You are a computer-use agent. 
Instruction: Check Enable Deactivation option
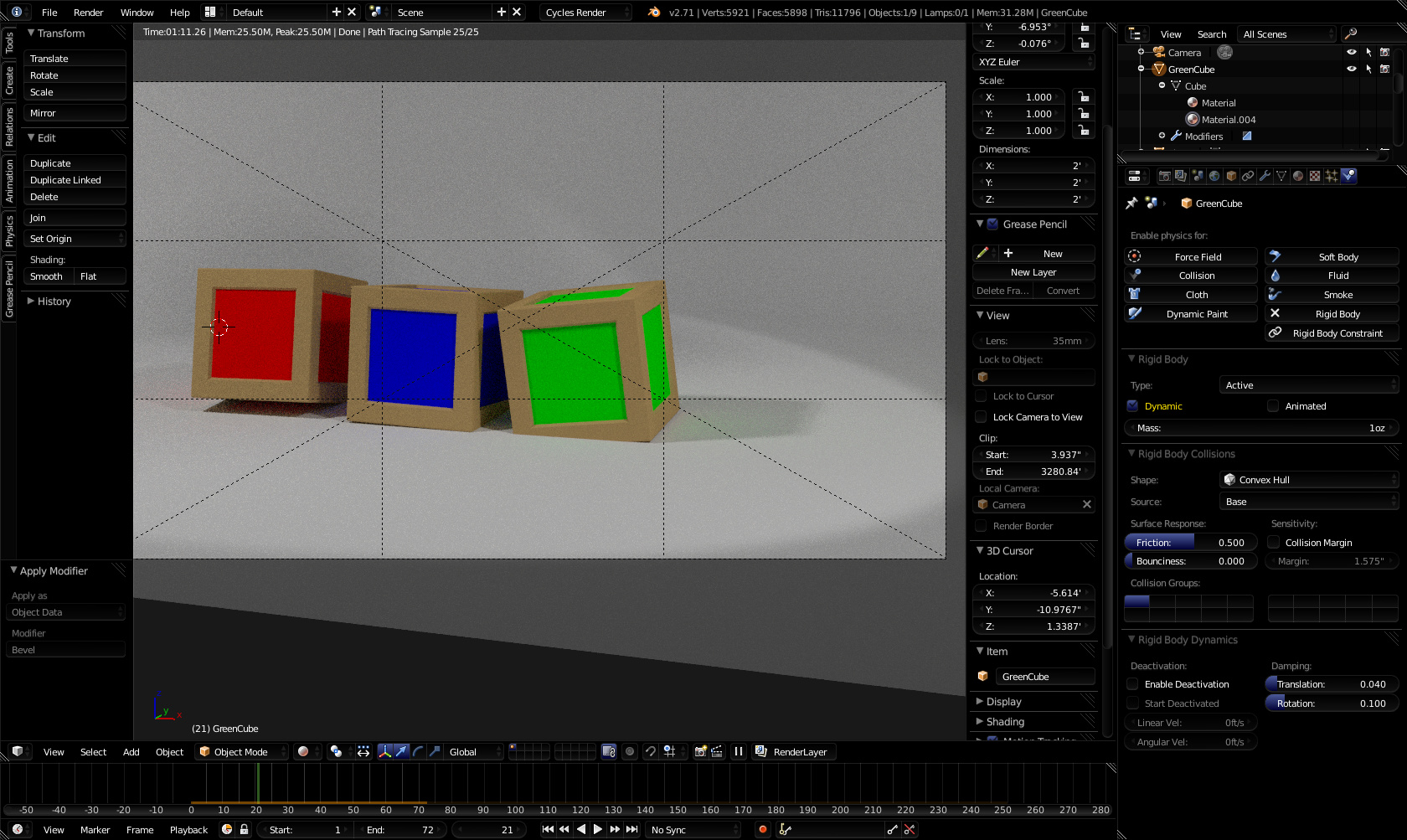click(x=1132, y=684)
